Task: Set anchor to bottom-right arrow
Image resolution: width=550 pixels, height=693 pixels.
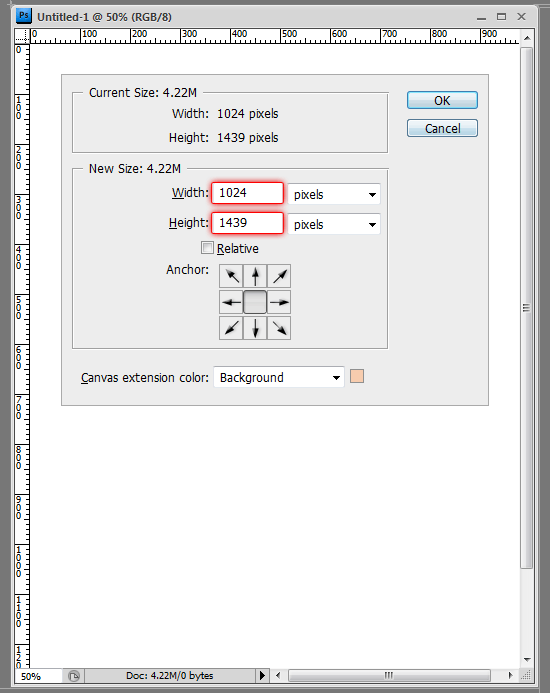Action: point(279,328)
